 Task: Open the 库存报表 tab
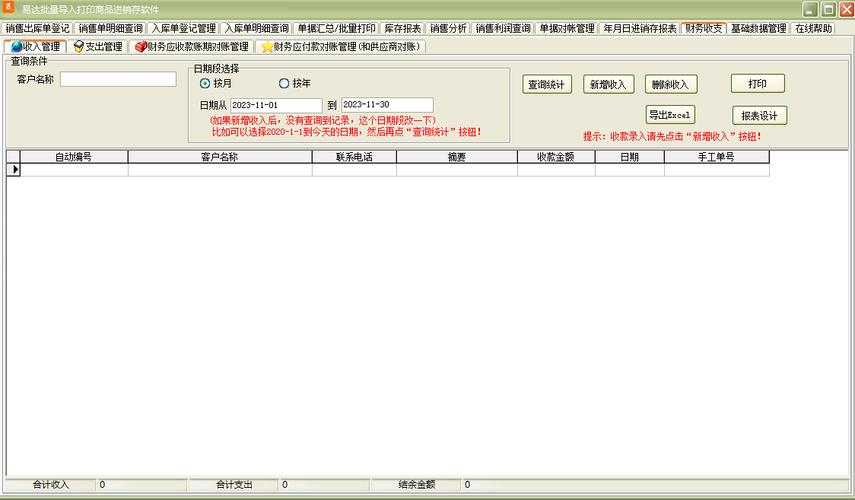point(402,28)
